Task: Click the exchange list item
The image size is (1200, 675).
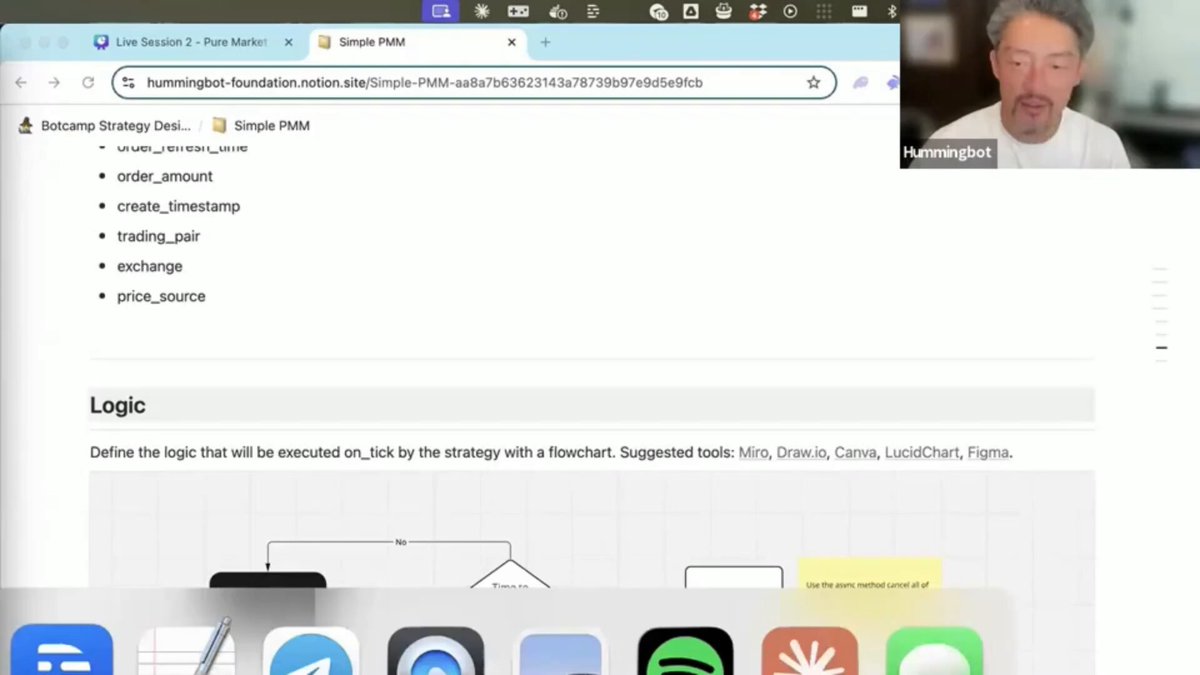Action: (x=150, y=266)
